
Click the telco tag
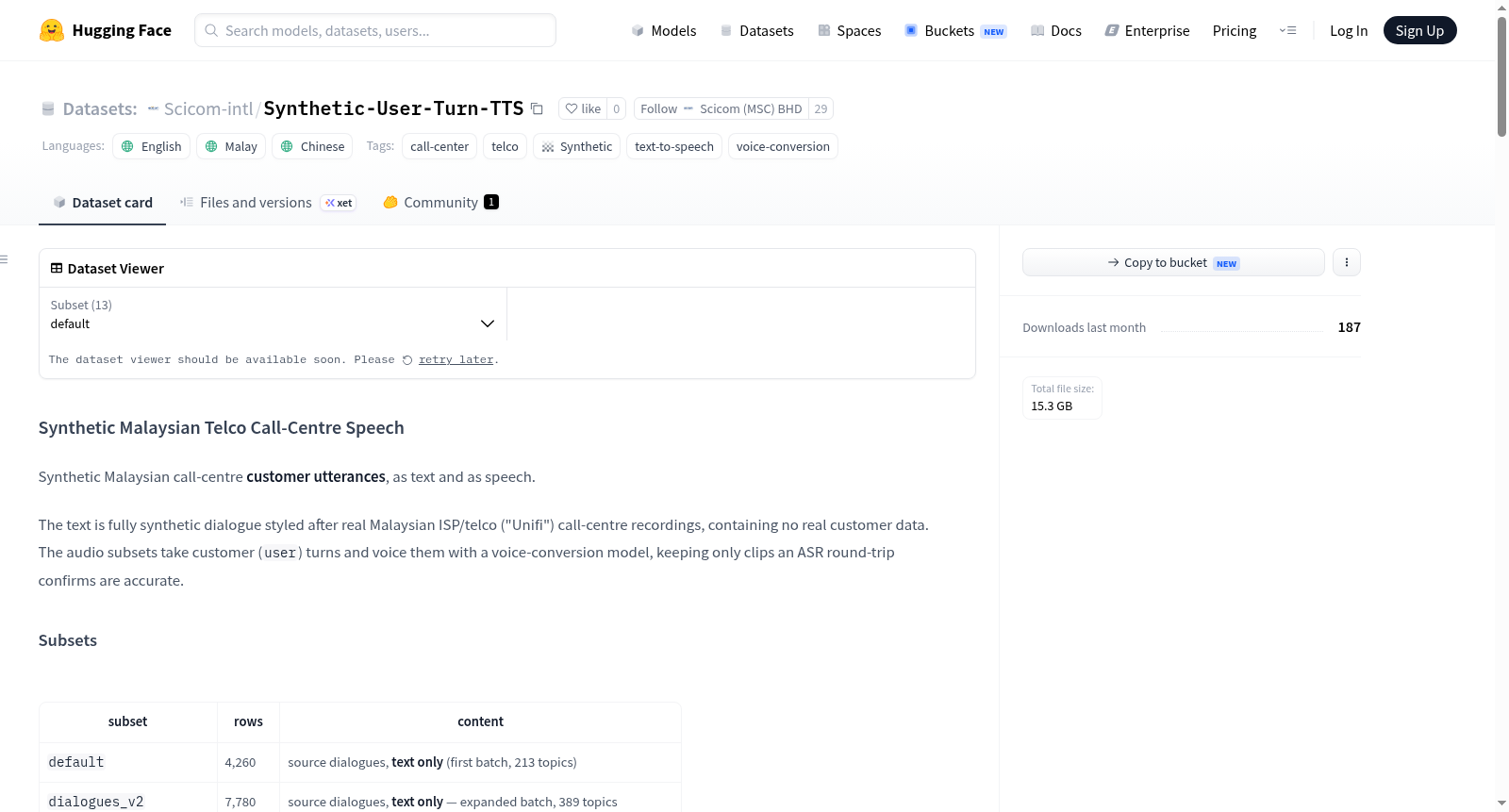pos(505,146)
